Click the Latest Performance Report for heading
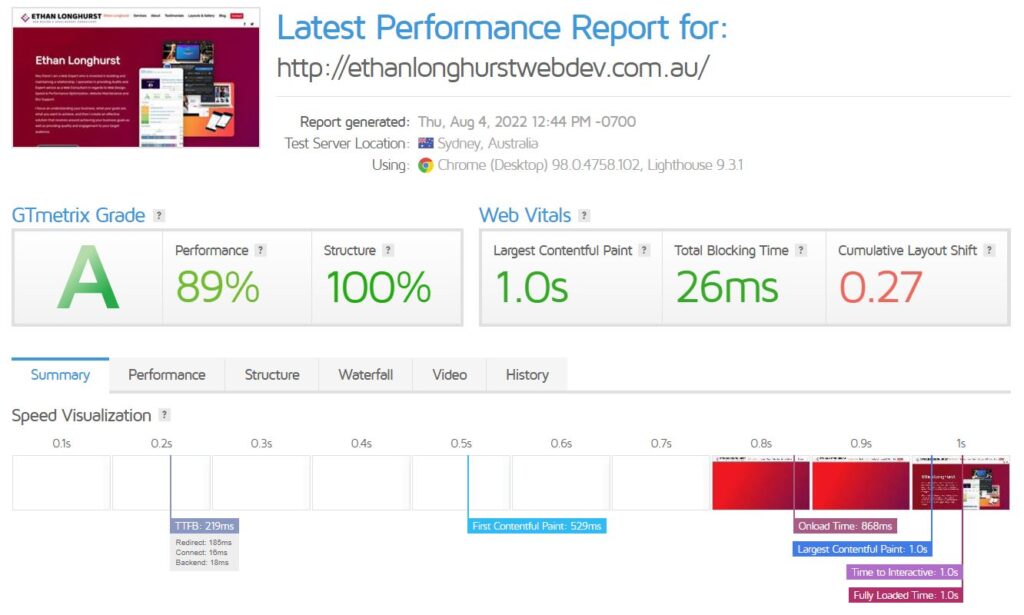The width and height of the screenshot is (1024, 615). click(x=502, y=27)
